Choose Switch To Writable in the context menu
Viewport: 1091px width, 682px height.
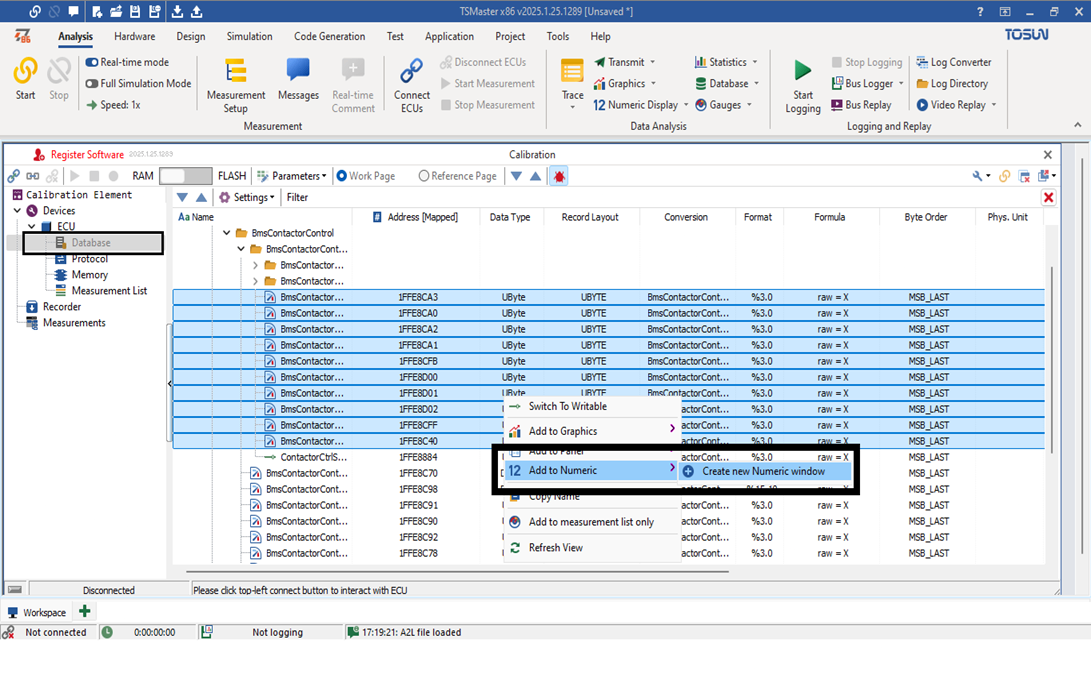click(591, 406)
